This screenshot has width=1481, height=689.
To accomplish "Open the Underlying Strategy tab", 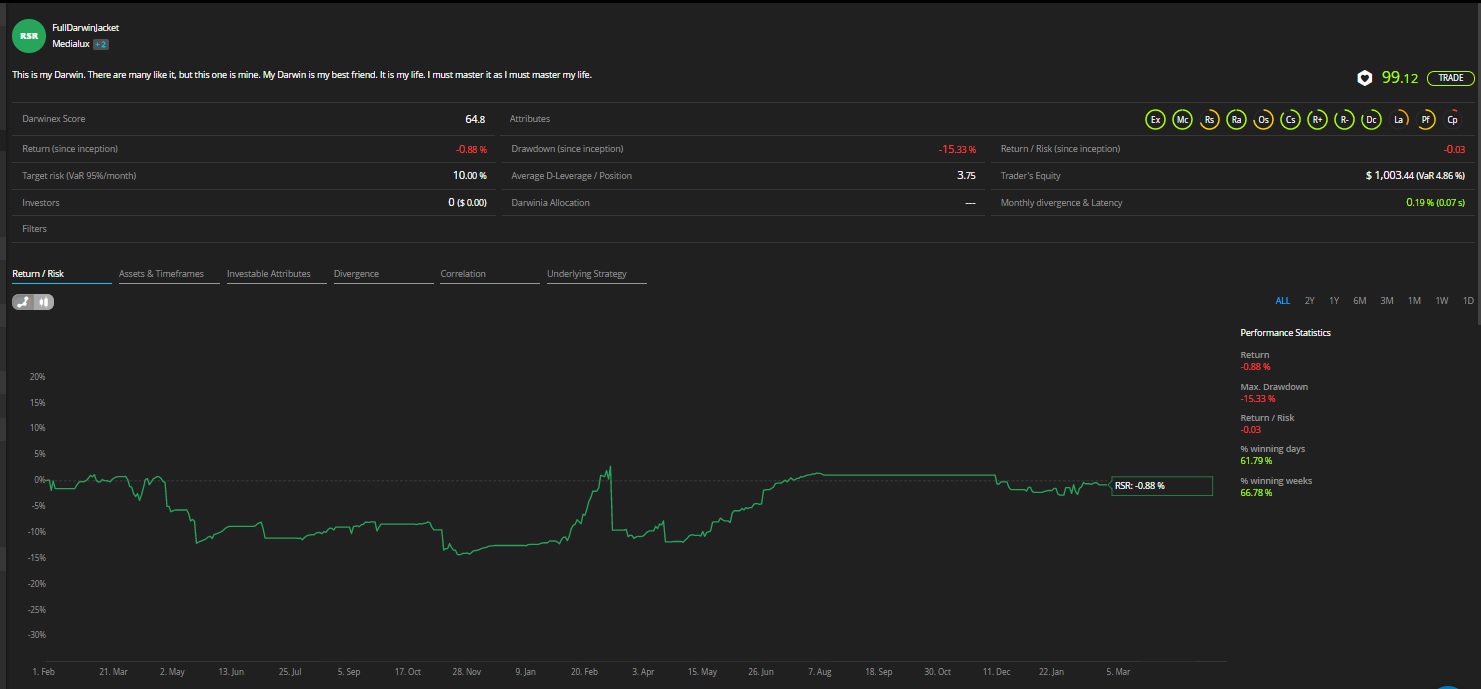I will 596,274.
